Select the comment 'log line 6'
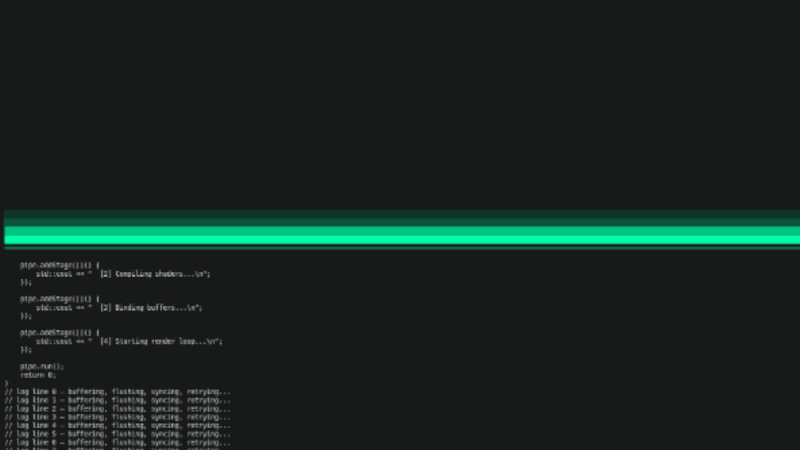Image resolution: width=800 pixels, height=450 pixels. (x=118, y=442)
